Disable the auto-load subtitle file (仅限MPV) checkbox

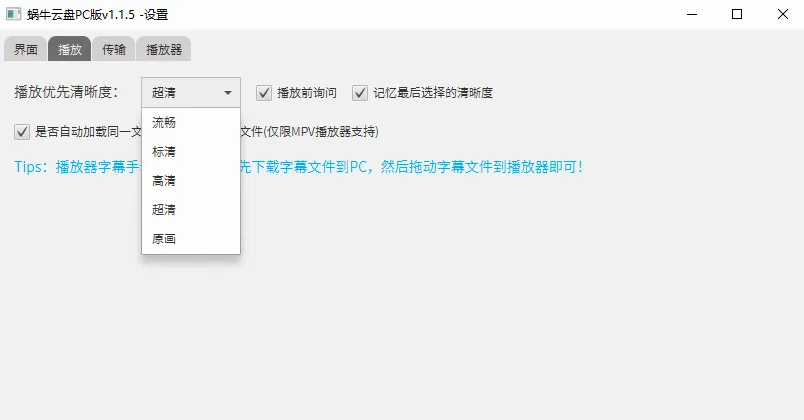[22, 132]
